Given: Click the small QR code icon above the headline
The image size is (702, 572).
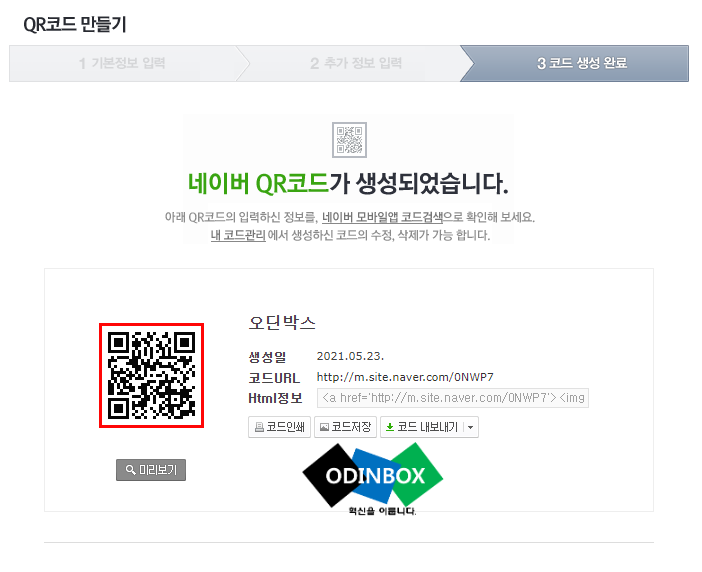Looking at the screenshot, I should tap(349, 140).
